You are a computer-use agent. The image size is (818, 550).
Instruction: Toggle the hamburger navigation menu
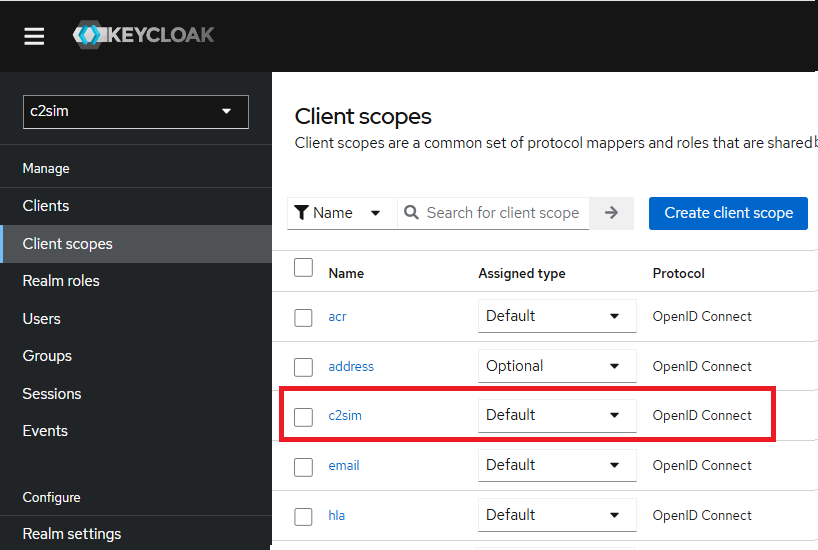pyautogui.click(x=34, y=36)
